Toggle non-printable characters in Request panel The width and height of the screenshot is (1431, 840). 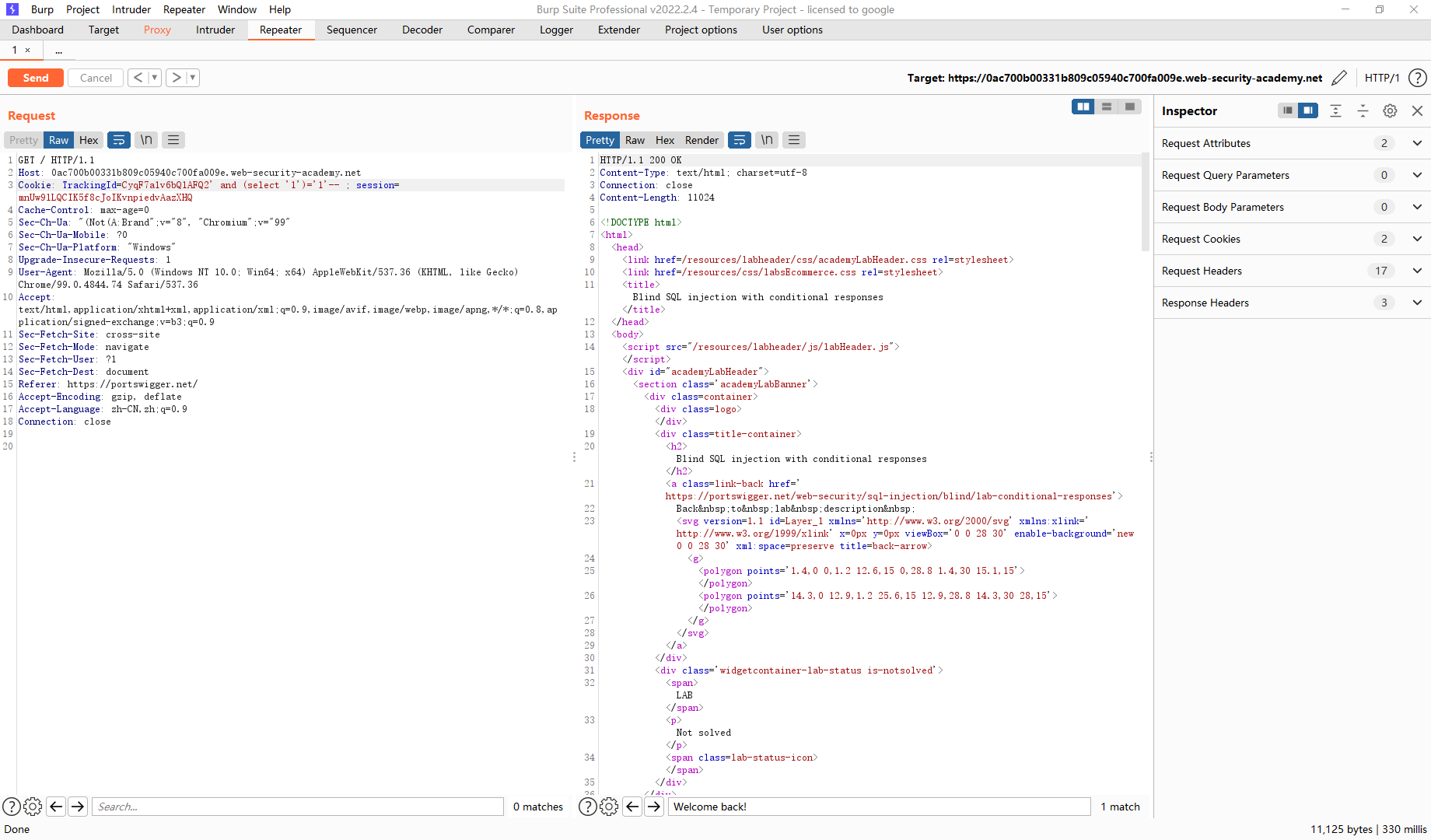[146, 140]
